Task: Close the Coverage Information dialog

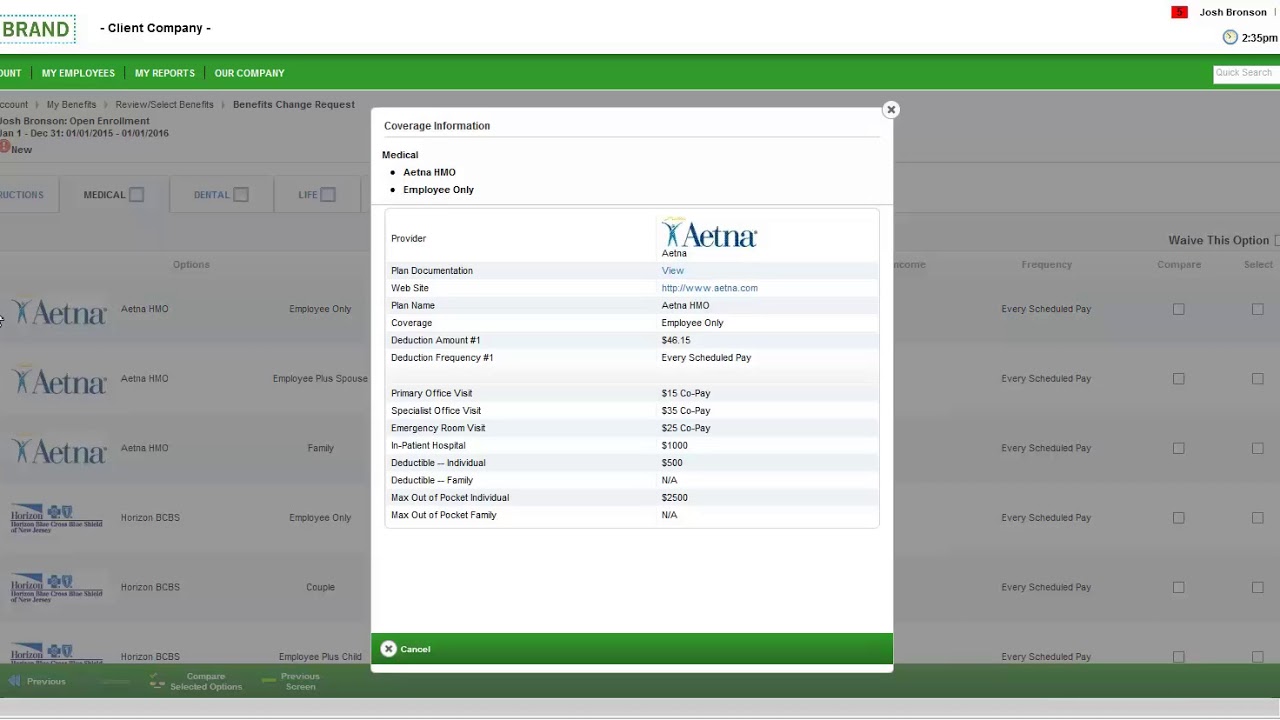Action: click(x=891, y=110)
